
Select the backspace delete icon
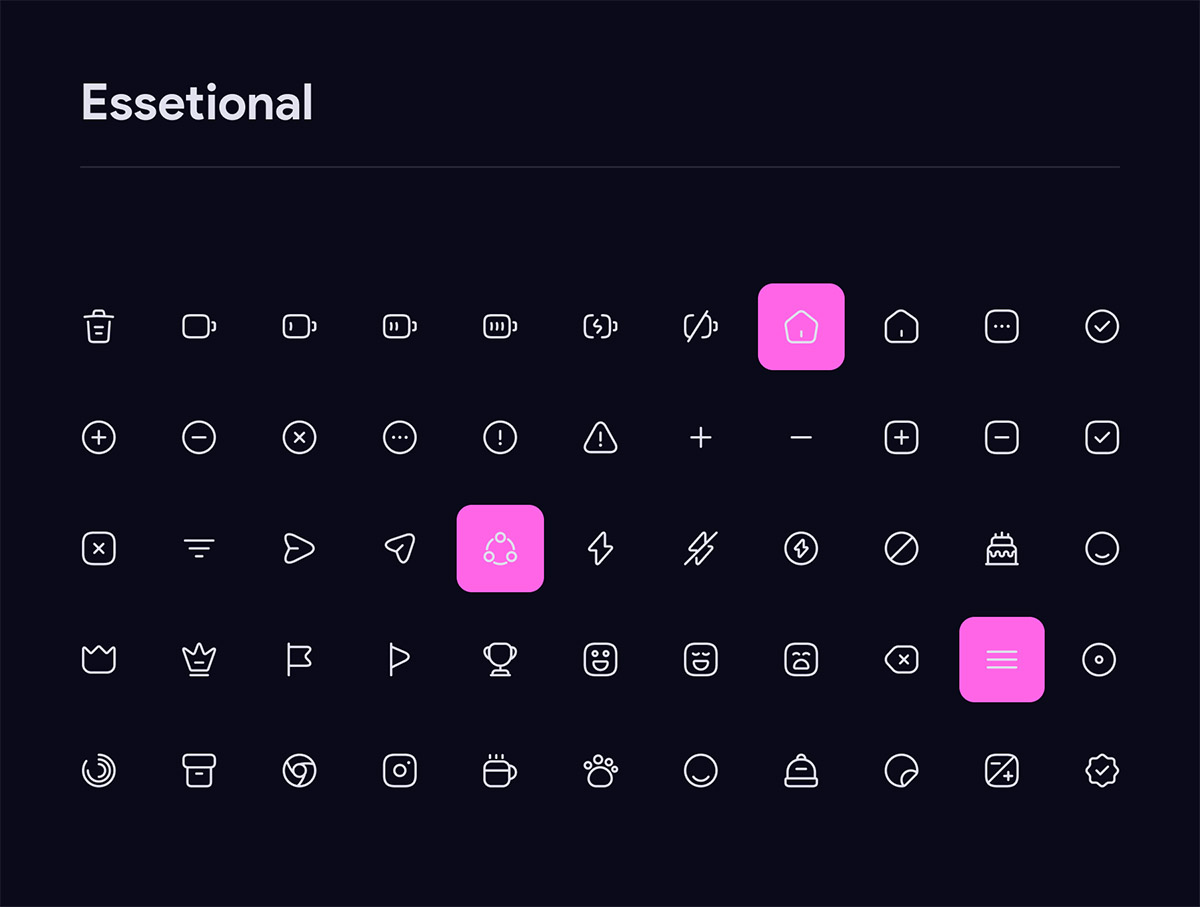[901, 659]
